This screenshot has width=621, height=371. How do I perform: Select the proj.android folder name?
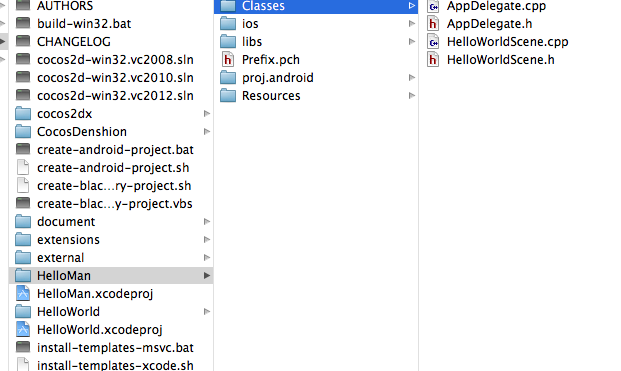[278, 78]
